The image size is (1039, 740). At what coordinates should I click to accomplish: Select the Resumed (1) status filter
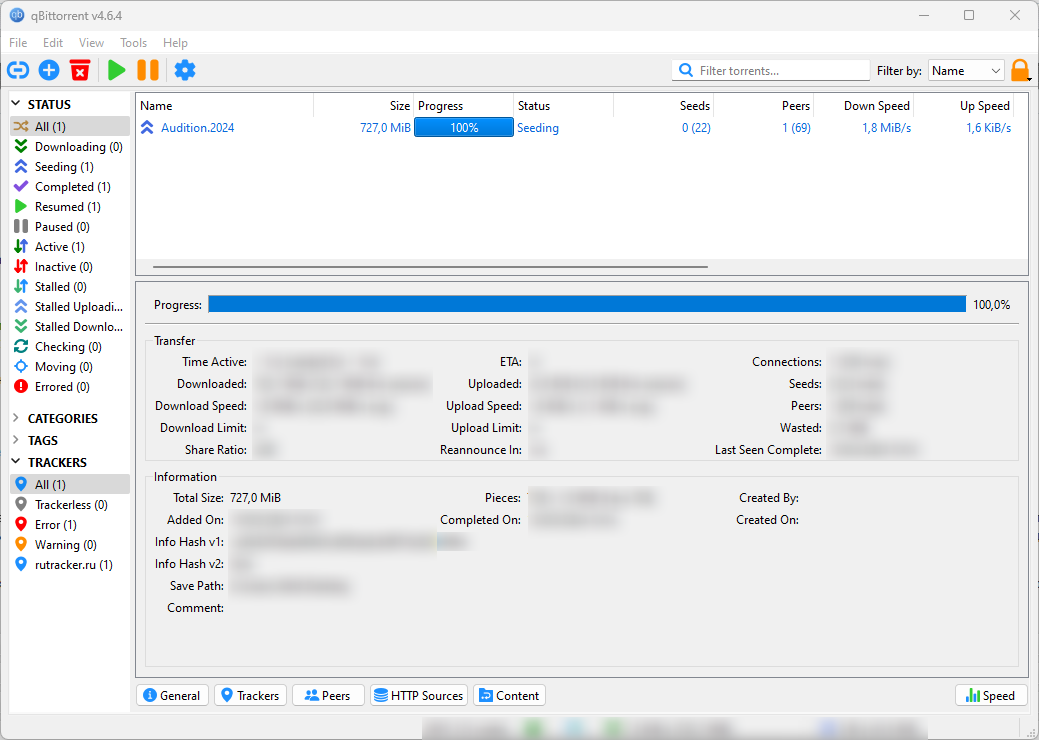pyautogui.click(x=70, y=207)
